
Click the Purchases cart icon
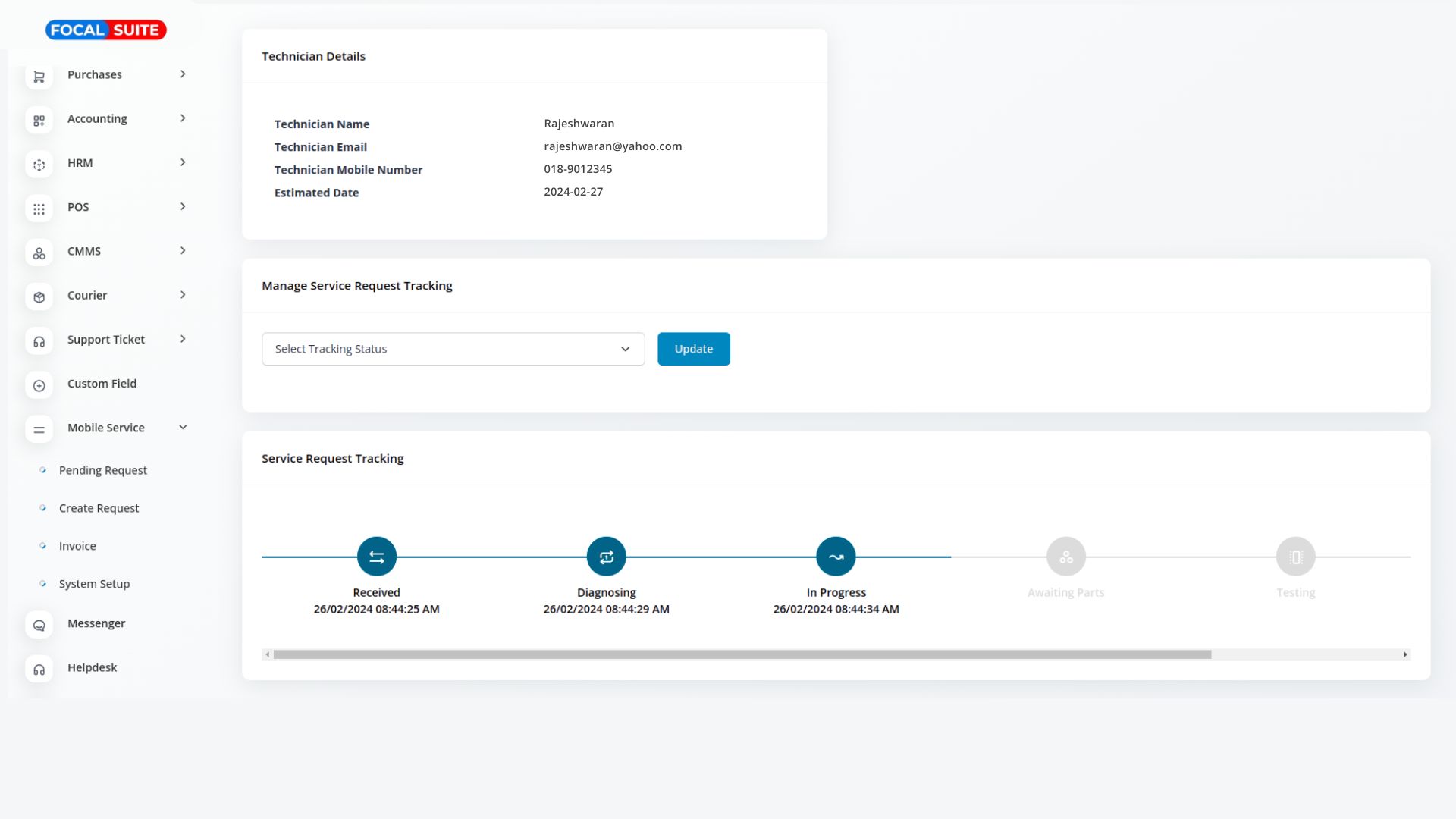click(x=39, y=77)
